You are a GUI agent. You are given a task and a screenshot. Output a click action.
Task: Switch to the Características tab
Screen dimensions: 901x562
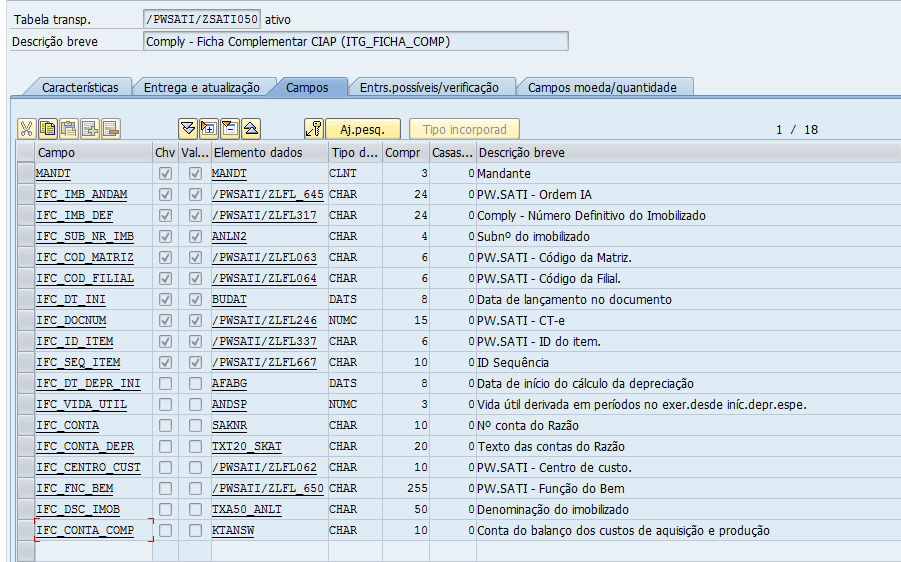pos(79,88)
